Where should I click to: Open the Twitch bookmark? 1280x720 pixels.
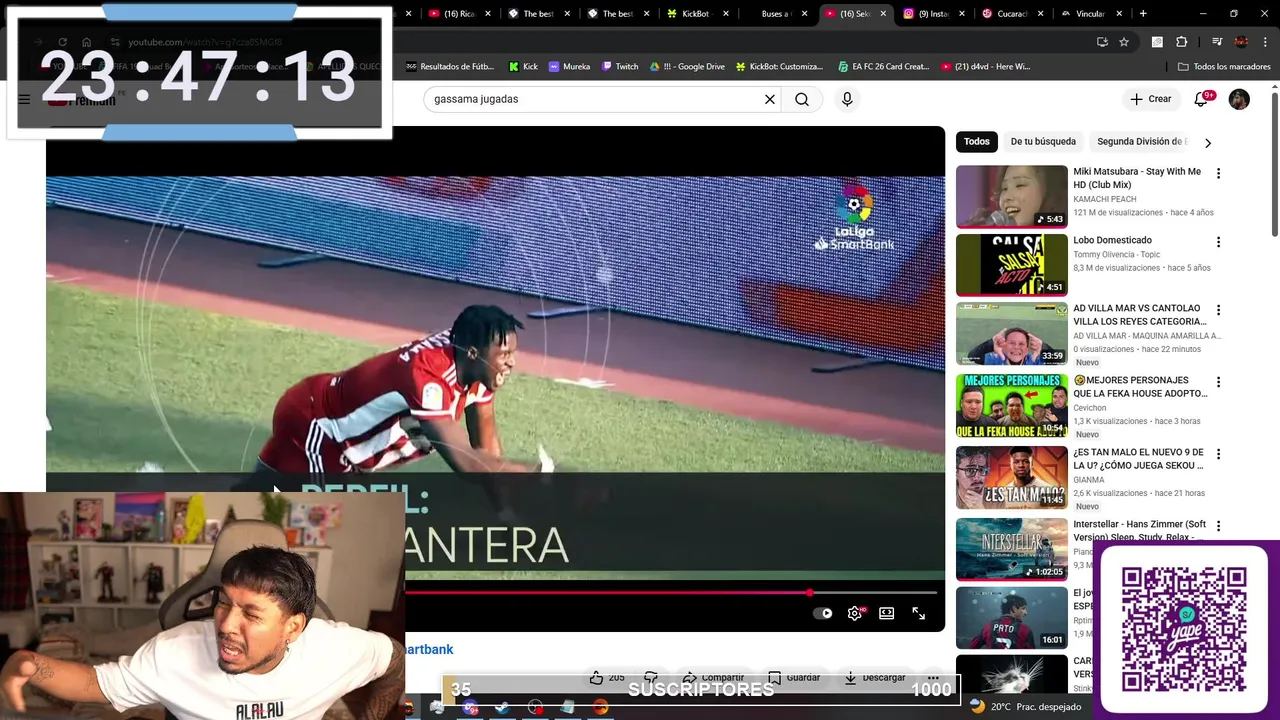click(x=620, y=67)
